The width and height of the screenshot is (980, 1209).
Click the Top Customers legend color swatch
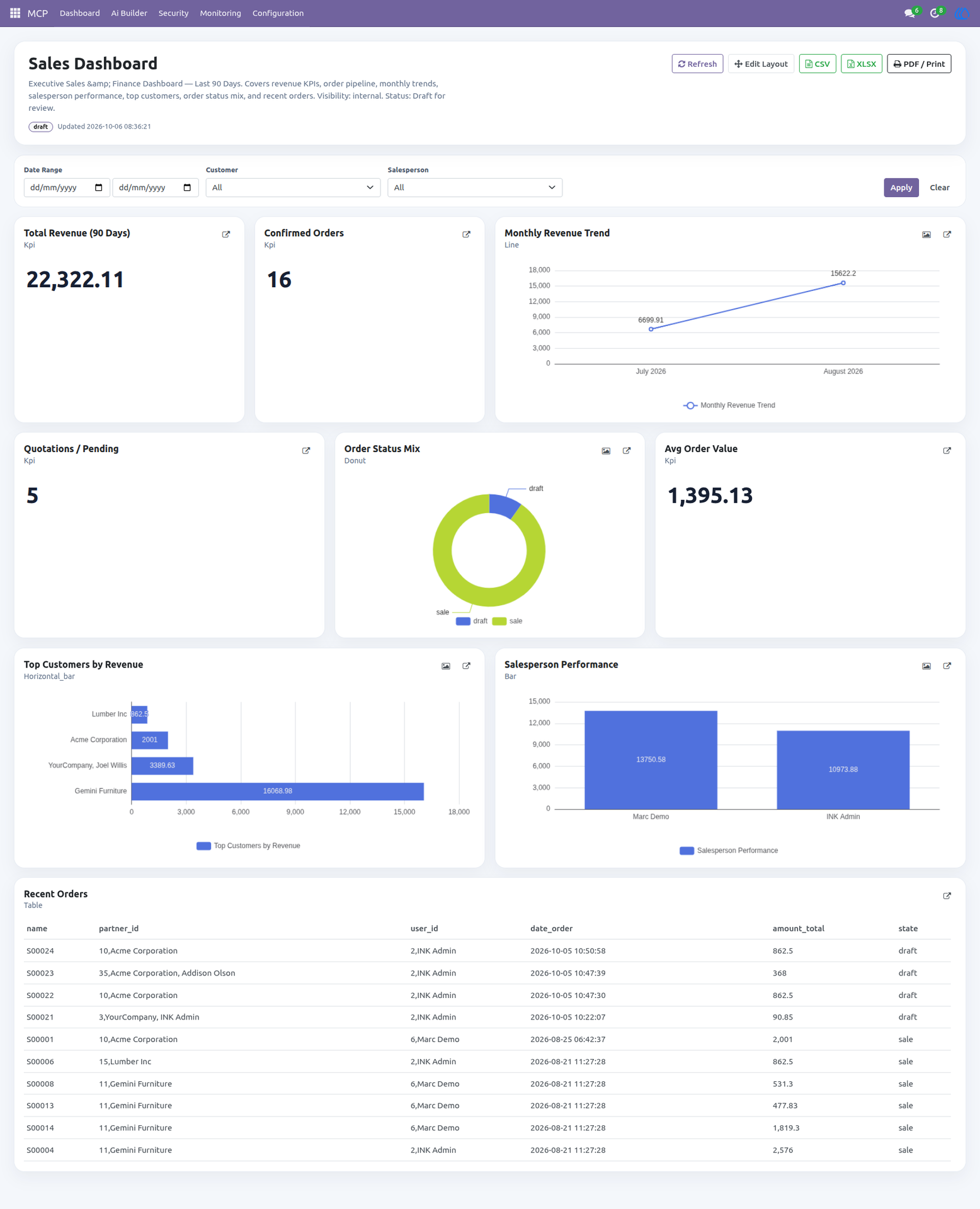203,846
